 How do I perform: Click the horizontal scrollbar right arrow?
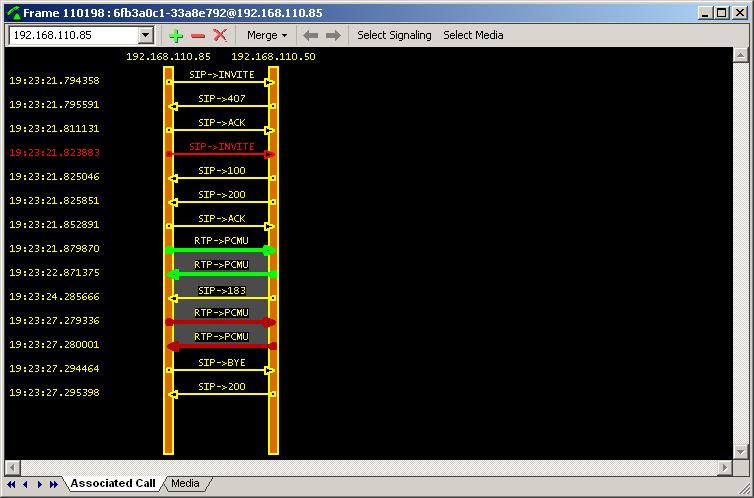pos(725,467)
